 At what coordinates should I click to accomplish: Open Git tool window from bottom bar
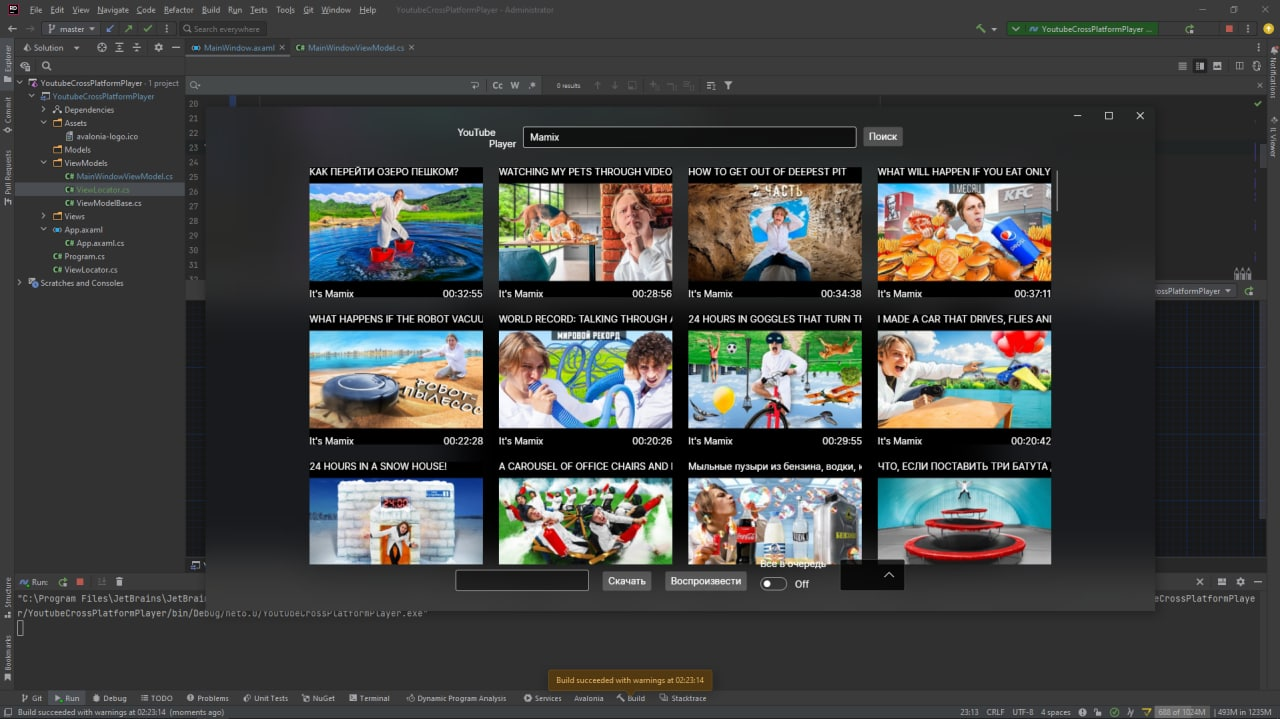[32, 698]
